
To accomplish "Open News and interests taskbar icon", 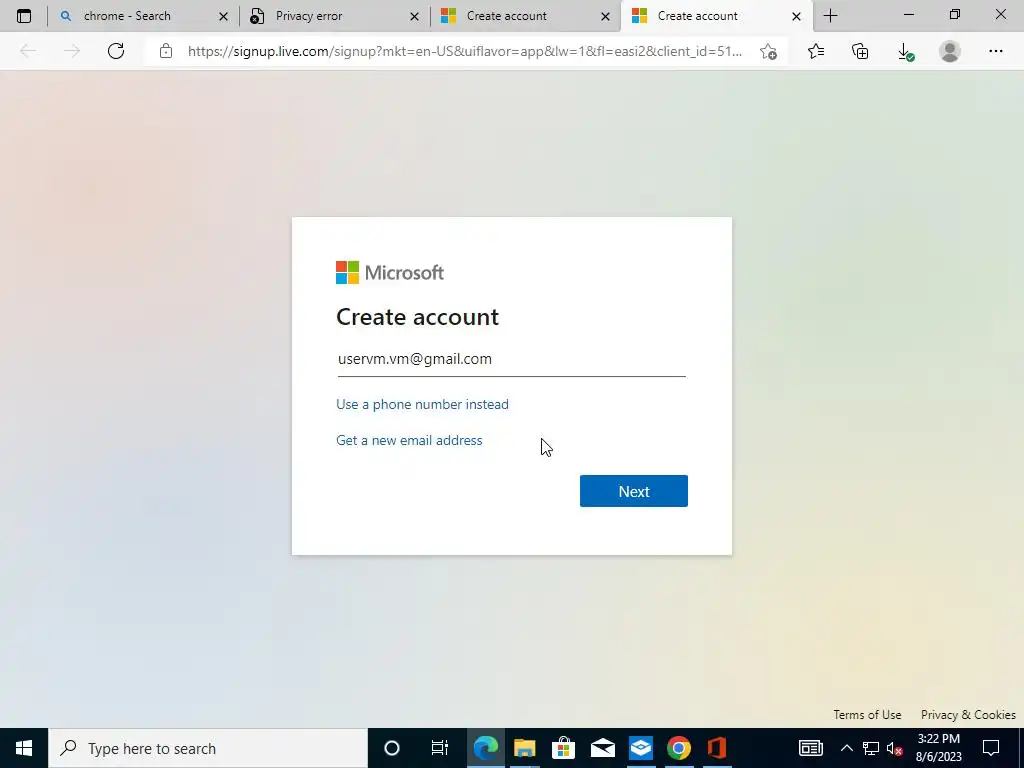I will pos(810,748).
